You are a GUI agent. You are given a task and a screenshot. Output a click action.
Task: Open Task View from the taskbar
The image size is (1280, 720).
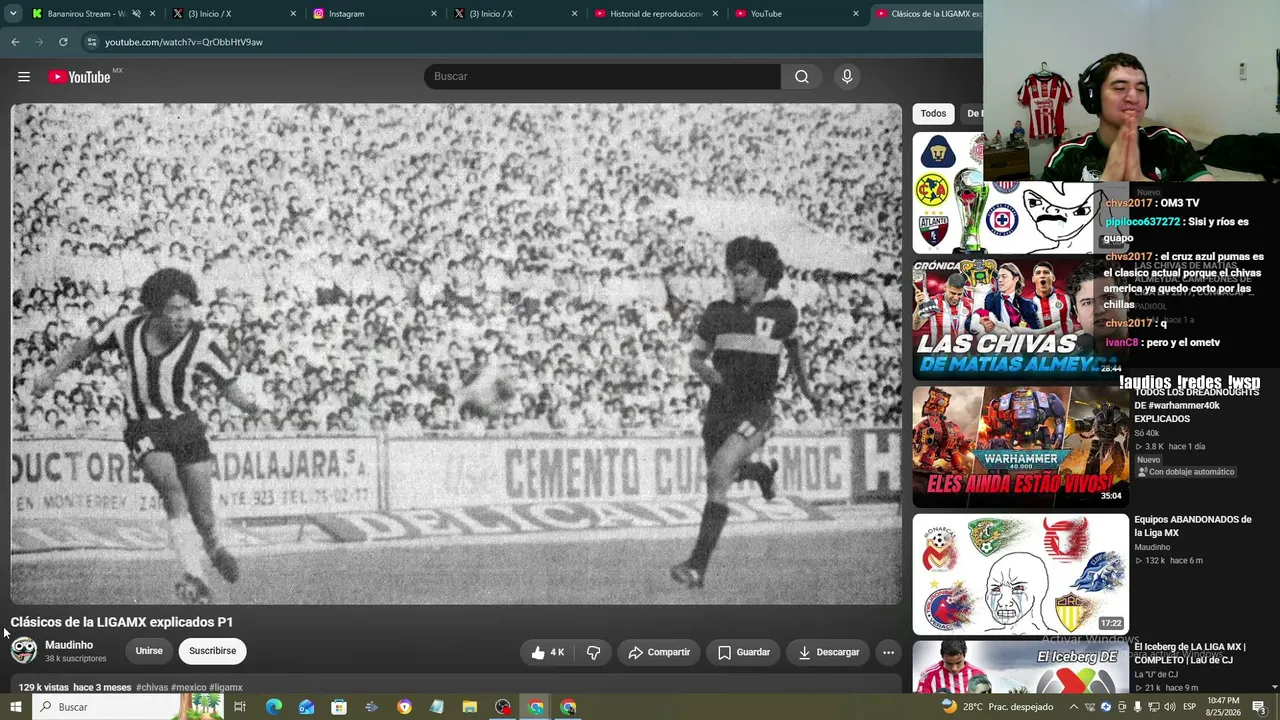click(x=240, y=707)
